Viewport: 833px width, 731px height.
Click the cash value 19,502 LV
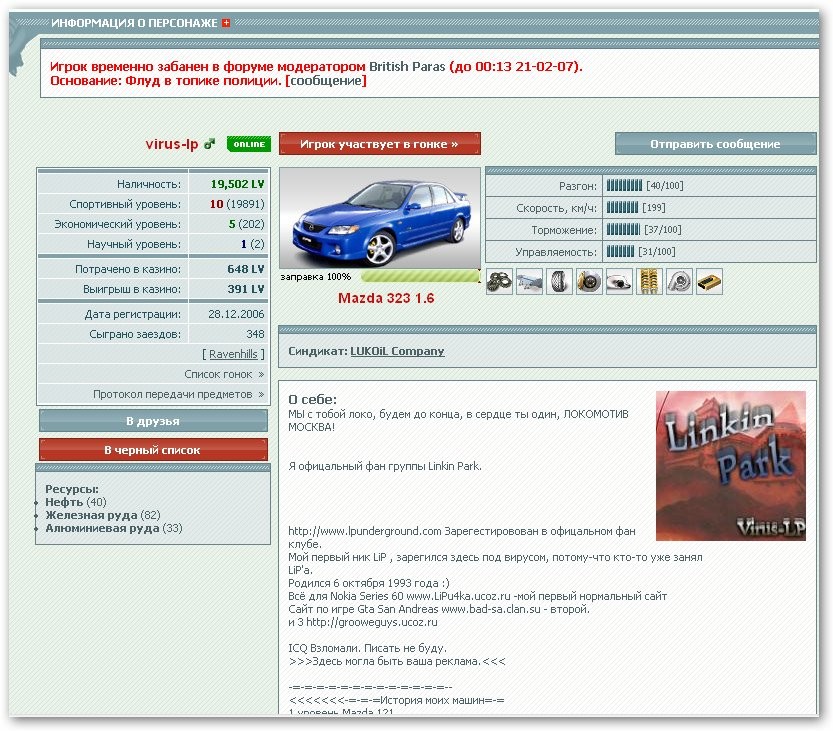coord(237,184)
